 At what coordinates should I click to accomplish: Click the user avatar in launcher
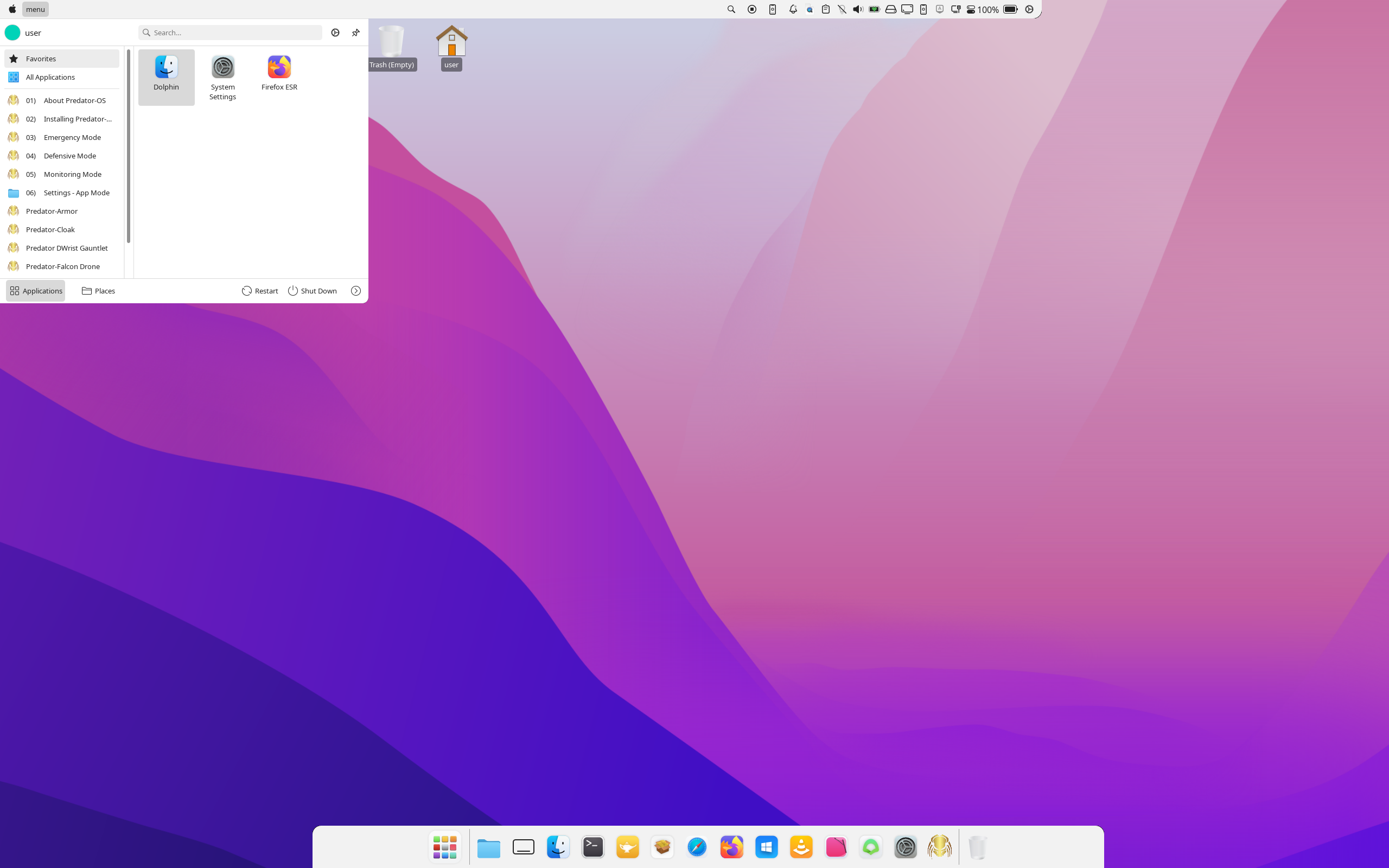[12, 33]
